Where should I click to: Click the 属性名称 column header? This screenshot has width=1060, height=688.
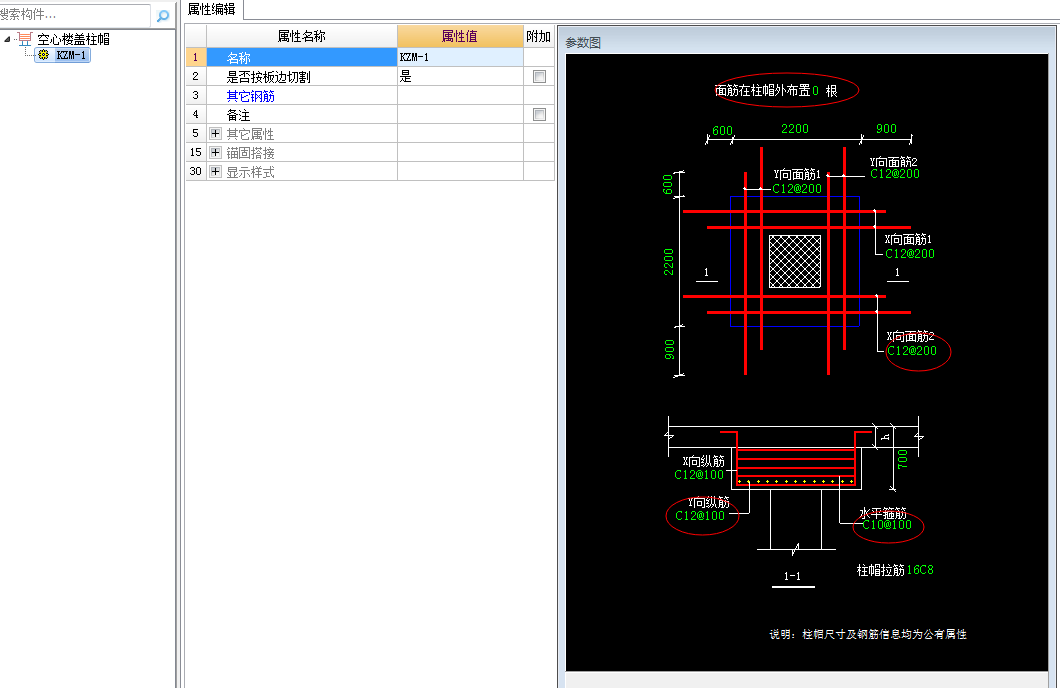[302, 36]
